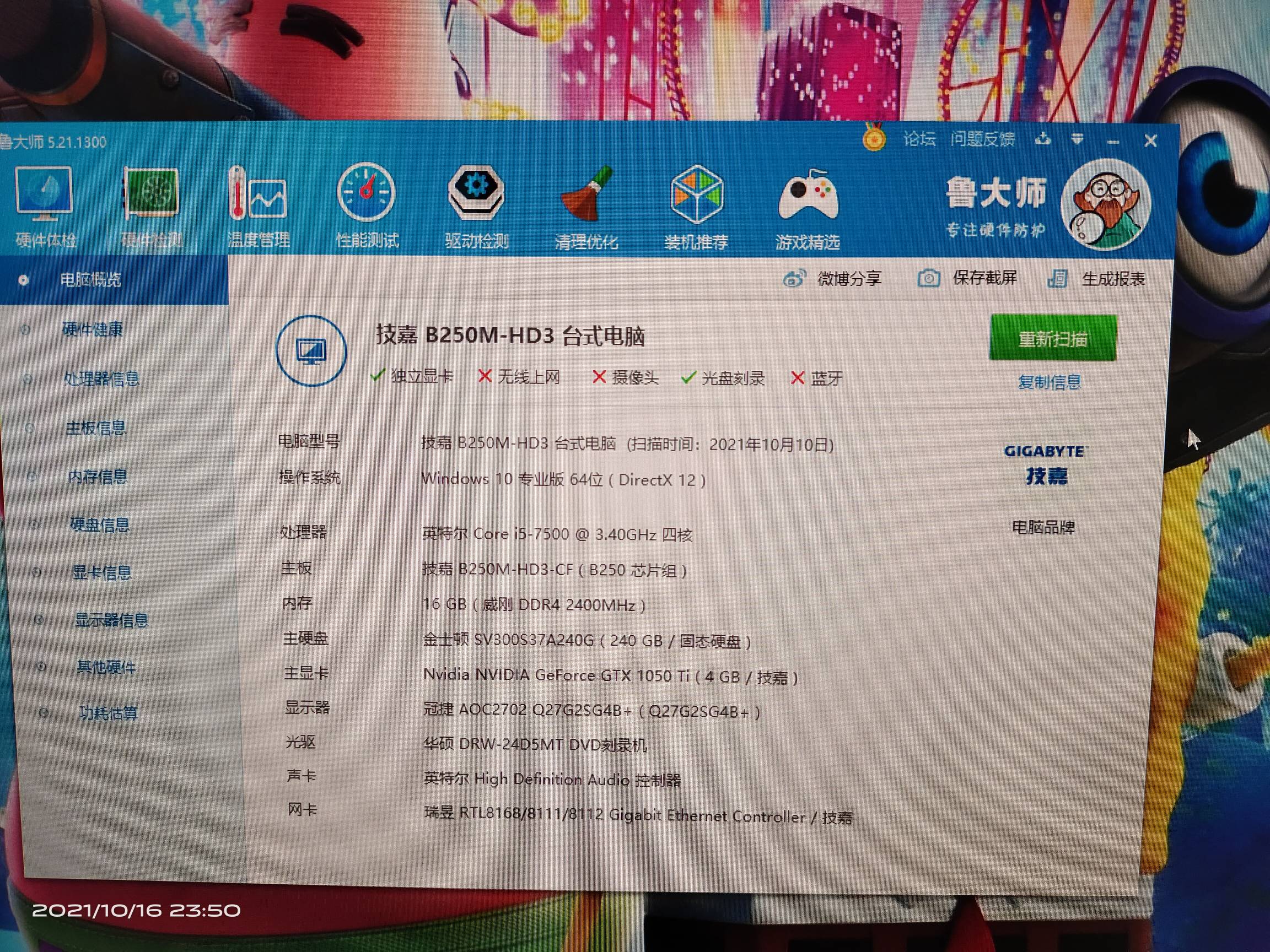Select 显卡信息 in sidebar

coord(101,573)
